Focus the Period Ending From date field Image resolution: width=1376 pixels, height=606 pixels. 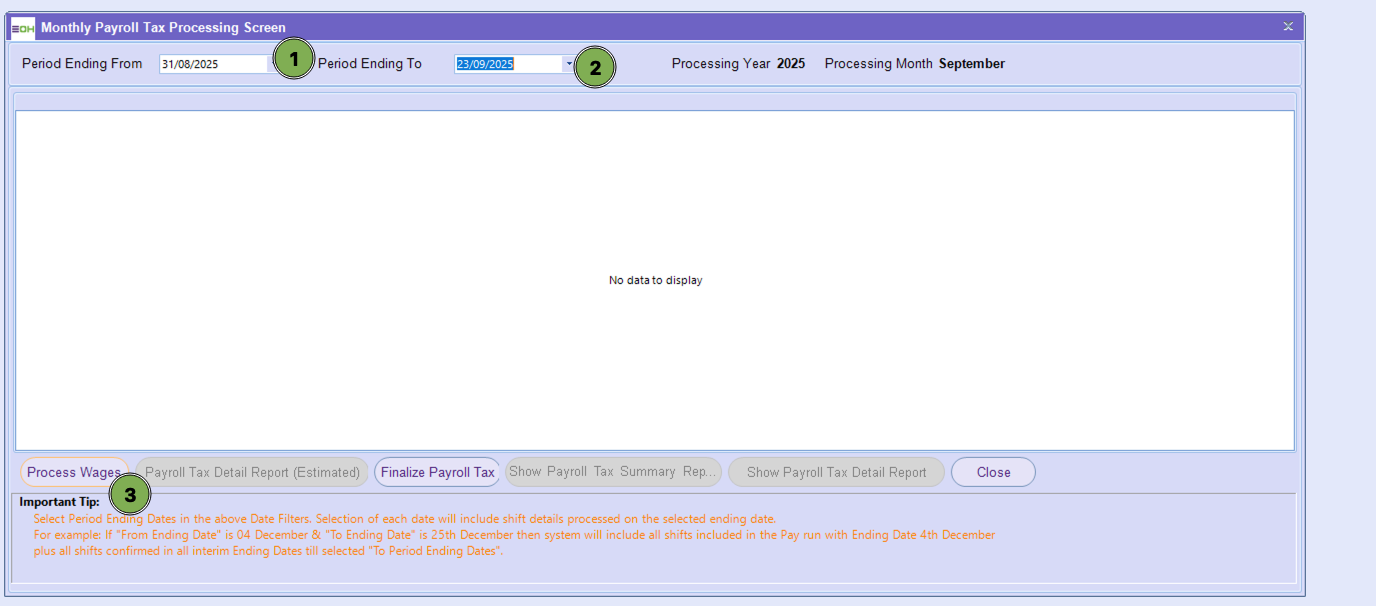(x=213, y=64)
